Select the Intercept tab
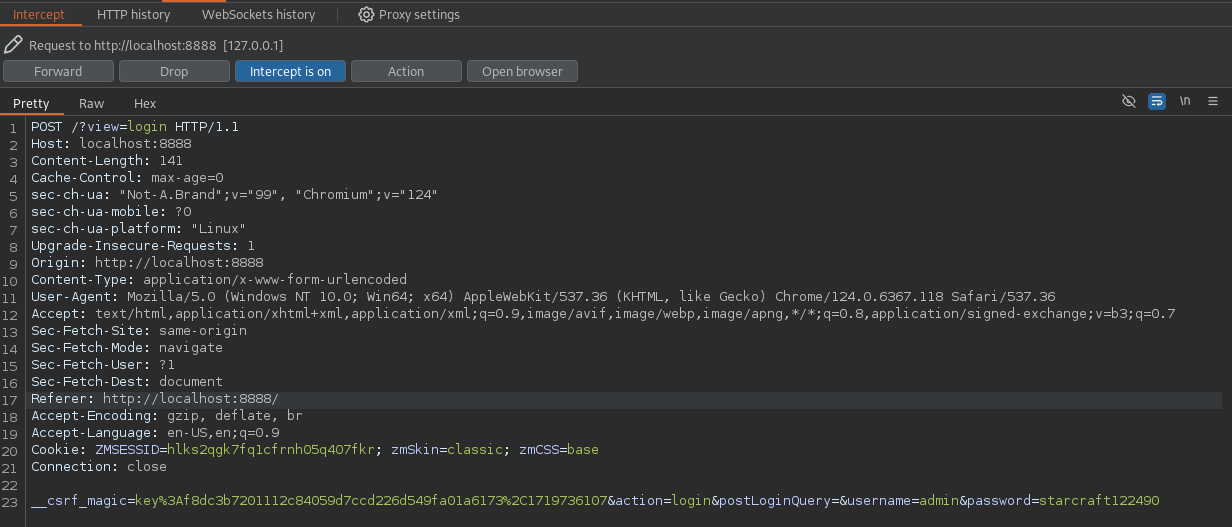The image size is (1232, 527). pyautogui.click(x=39, y=15)
